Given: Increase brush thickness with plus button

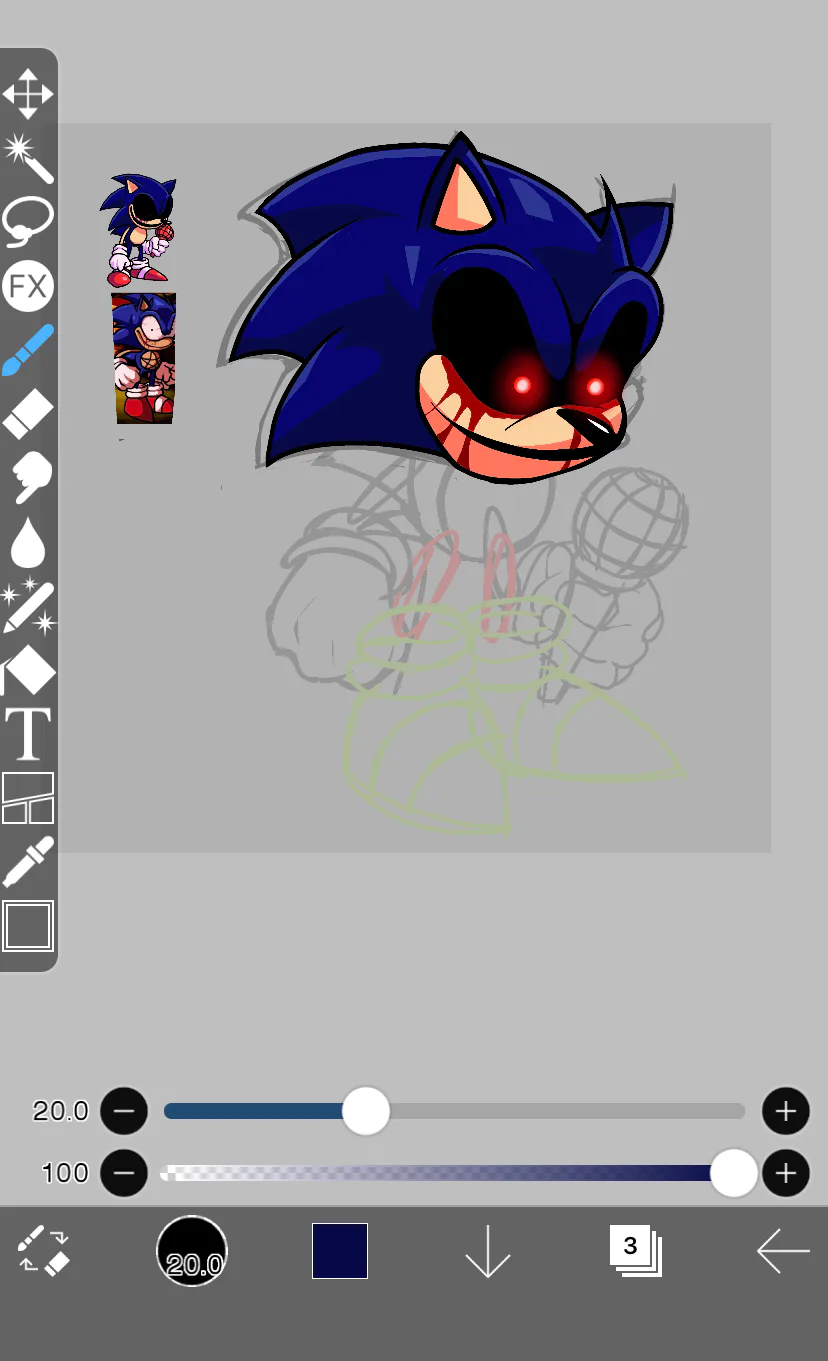Looking at the screenshot, I should coord(786,1111).
